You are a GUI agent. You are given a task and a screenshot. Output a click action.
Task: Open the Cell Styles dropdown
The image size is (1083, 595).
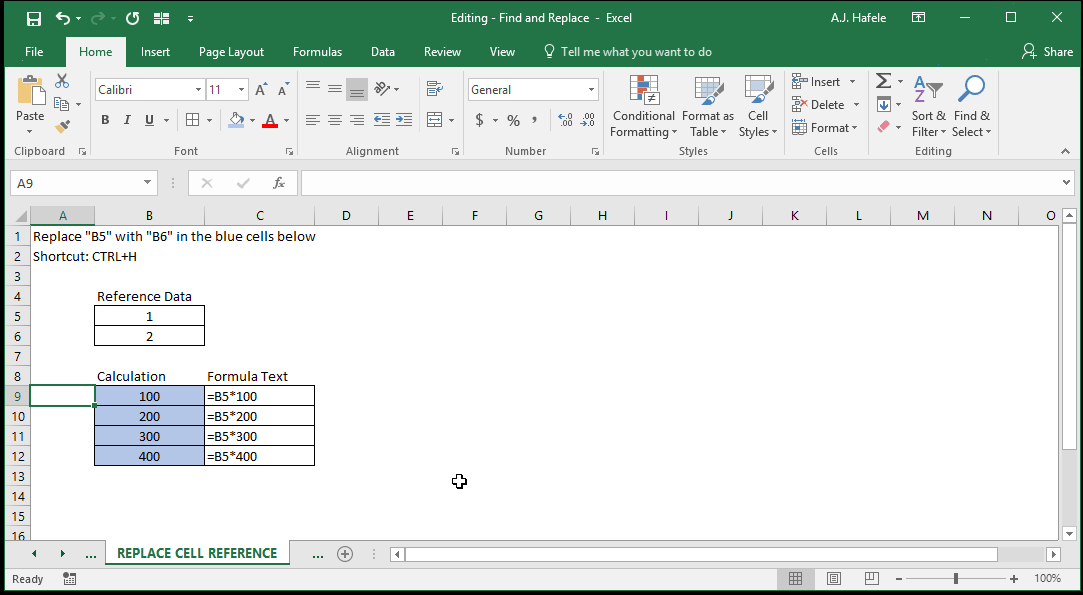[x=758, y=107]
